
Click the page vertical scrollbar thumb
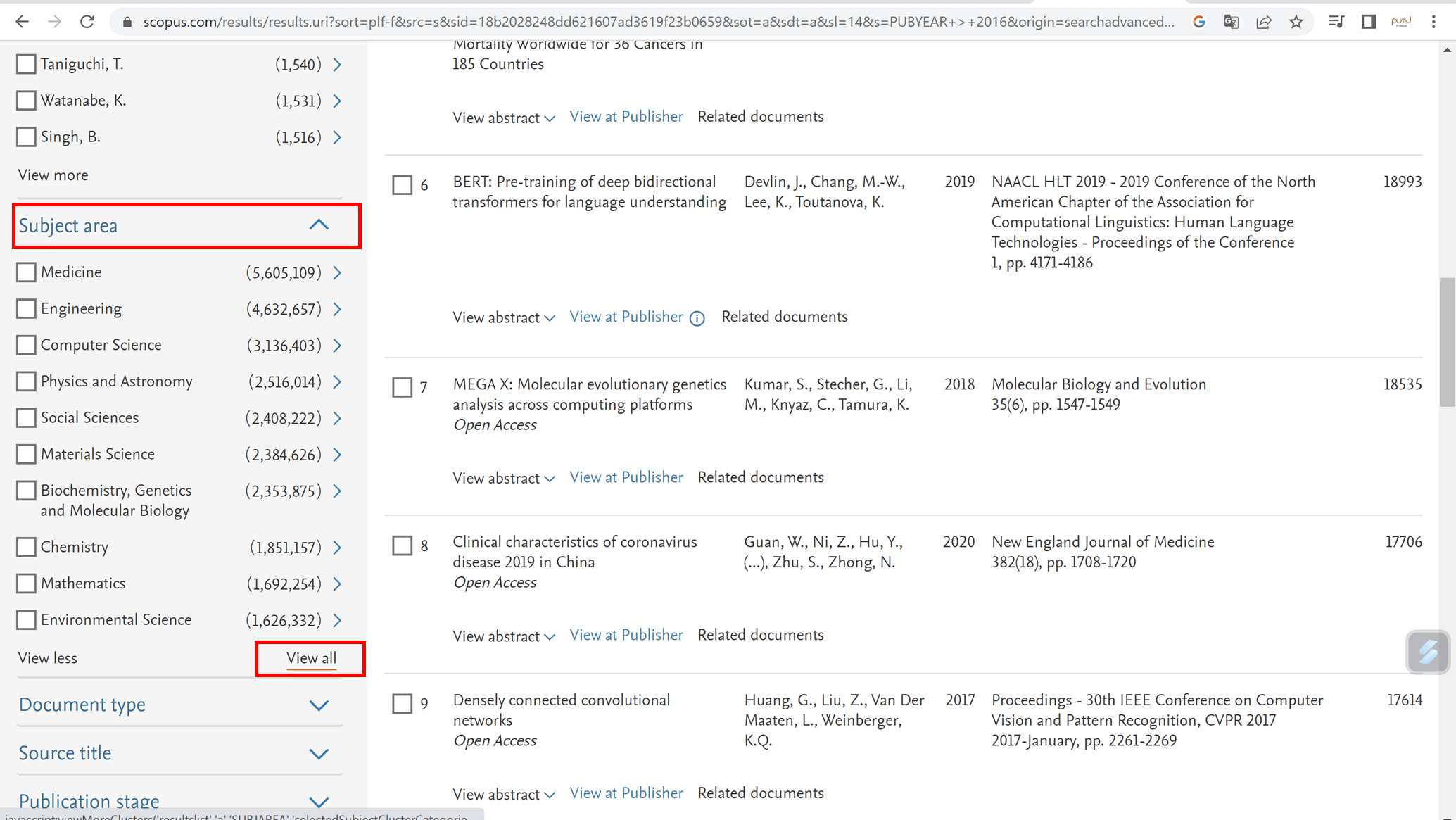(1446, 342)
